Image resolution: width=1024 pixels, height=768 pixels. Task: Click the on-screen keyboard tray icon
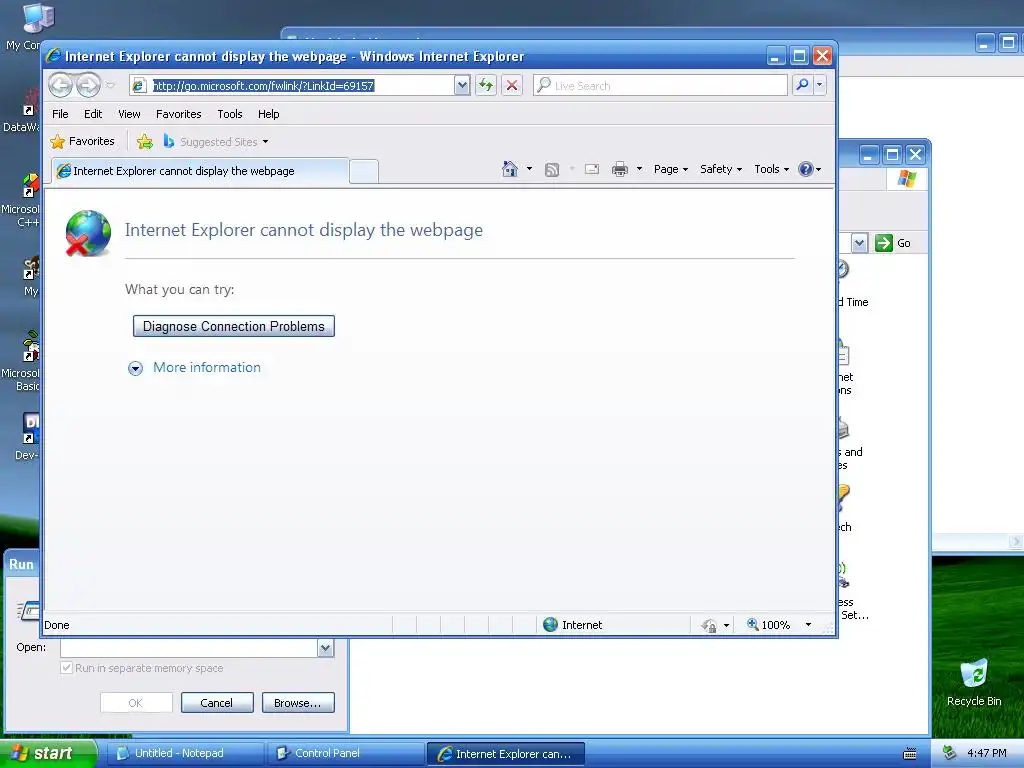coord(910,754)
